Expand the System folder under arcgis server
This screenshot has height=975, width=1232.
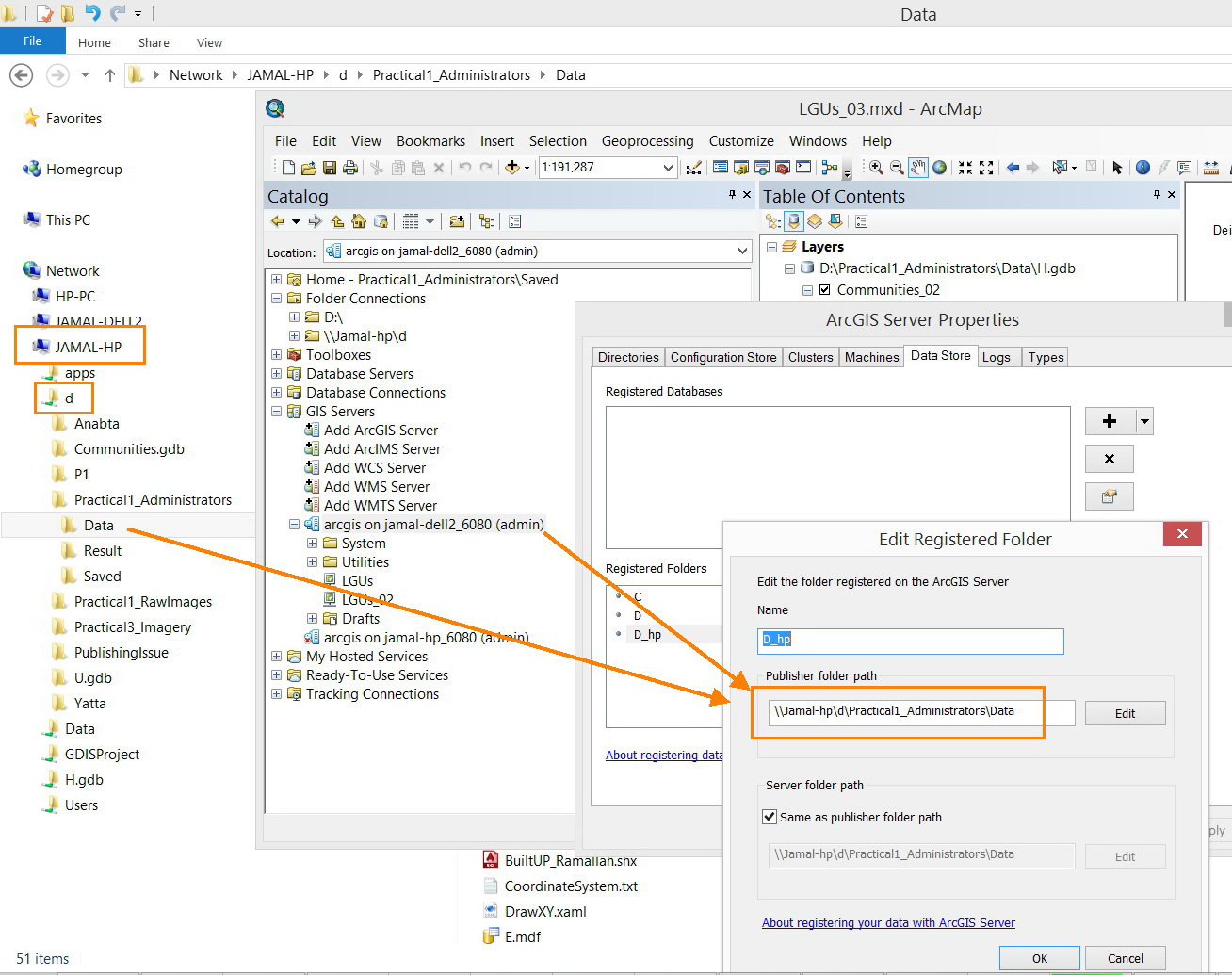pyautogui.click(x=312, y=544)
